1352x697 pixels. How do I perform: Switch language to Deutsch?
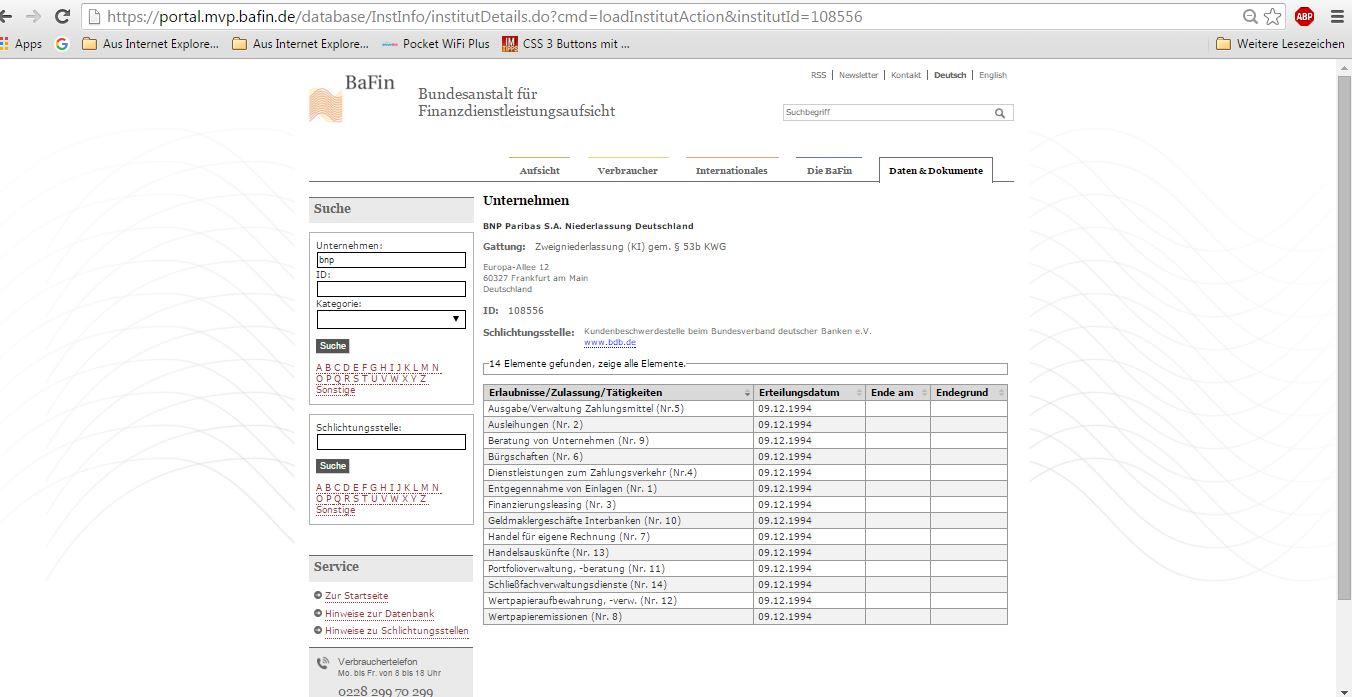tap(950, 75)
